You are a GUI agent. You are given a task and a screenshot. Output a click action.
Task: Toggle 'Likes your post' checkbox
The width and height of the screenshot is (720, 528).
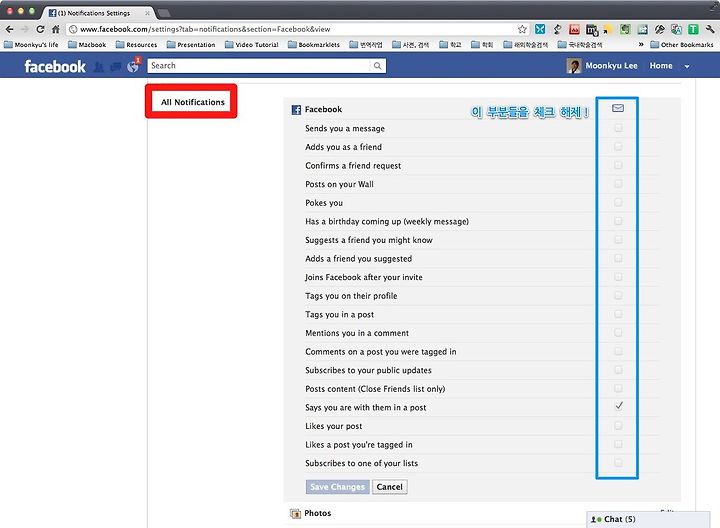pyautogui.click(x=618, y=426)
